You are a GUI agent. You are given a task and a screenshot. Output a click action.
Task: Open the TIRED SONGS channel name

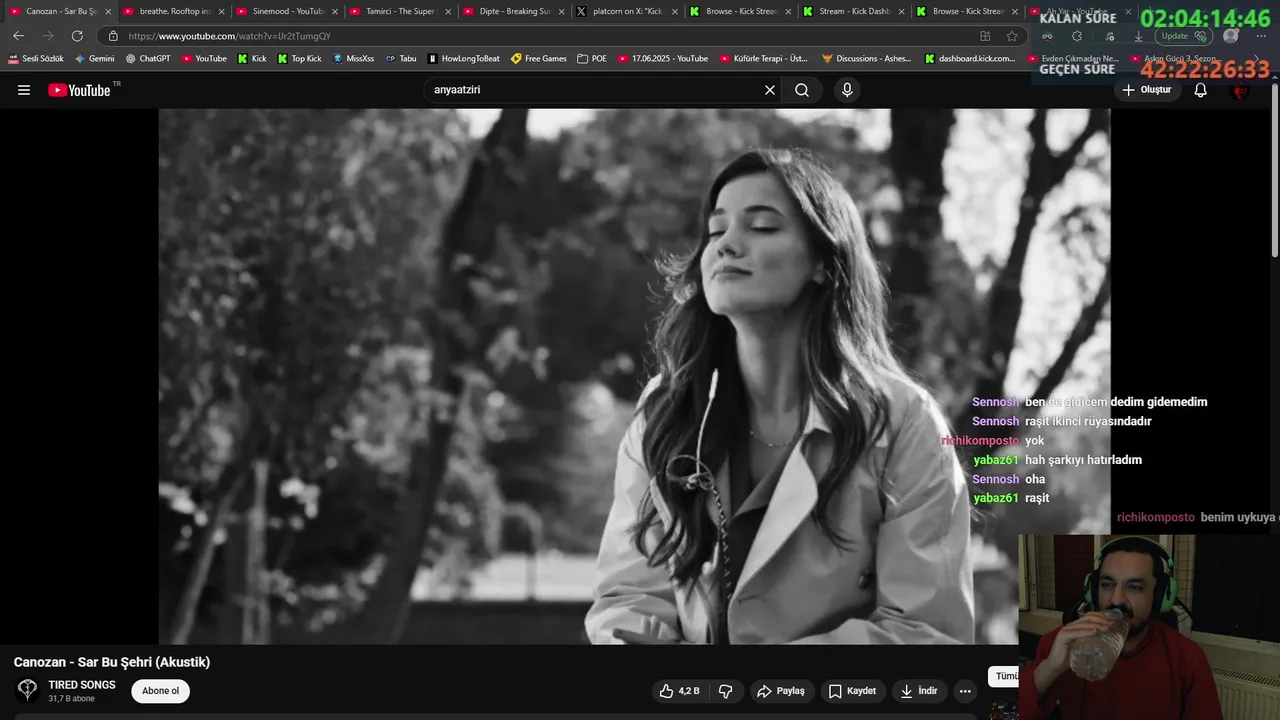click(82, 685)
